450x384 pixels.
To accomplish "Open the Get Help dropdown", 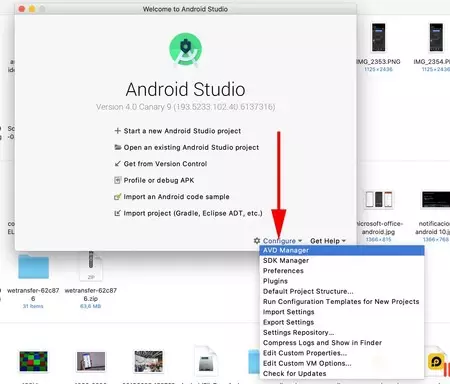I will click(328, 241).
